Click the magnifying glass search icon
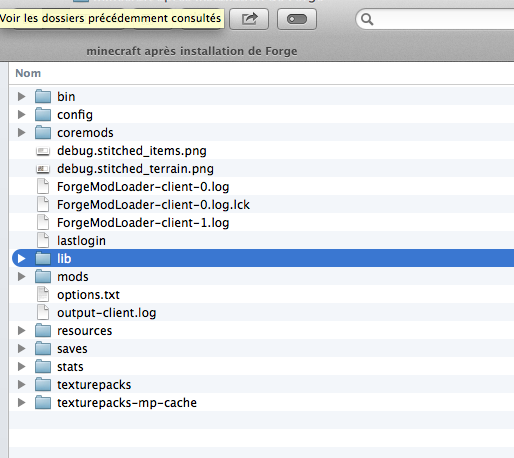 367,19
